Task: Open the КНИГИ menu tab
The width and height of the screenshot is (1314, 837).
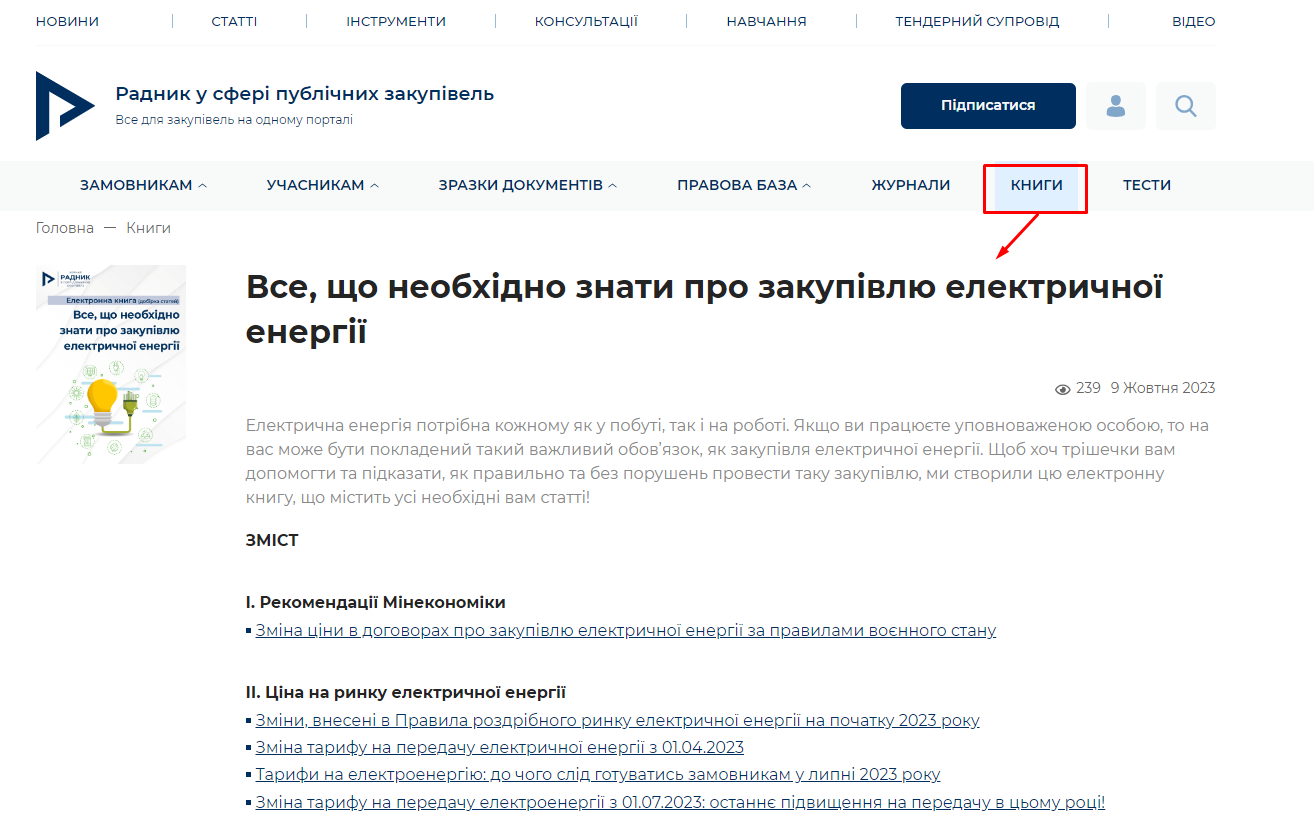Action: pyautogui.click(x=1036, y=185)
